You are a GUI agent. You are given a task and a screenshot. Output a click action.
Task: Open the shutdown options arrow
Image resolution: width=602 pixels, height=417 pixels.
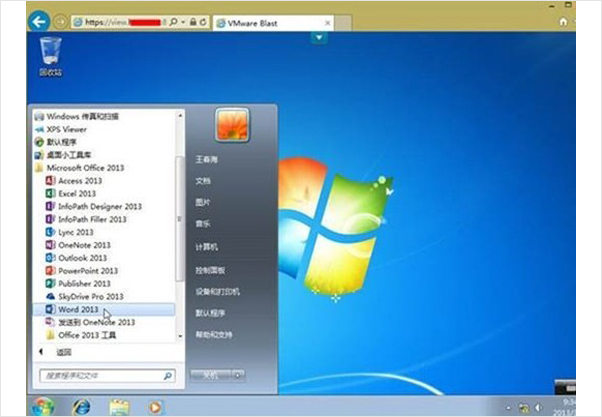tap(238, 375)
